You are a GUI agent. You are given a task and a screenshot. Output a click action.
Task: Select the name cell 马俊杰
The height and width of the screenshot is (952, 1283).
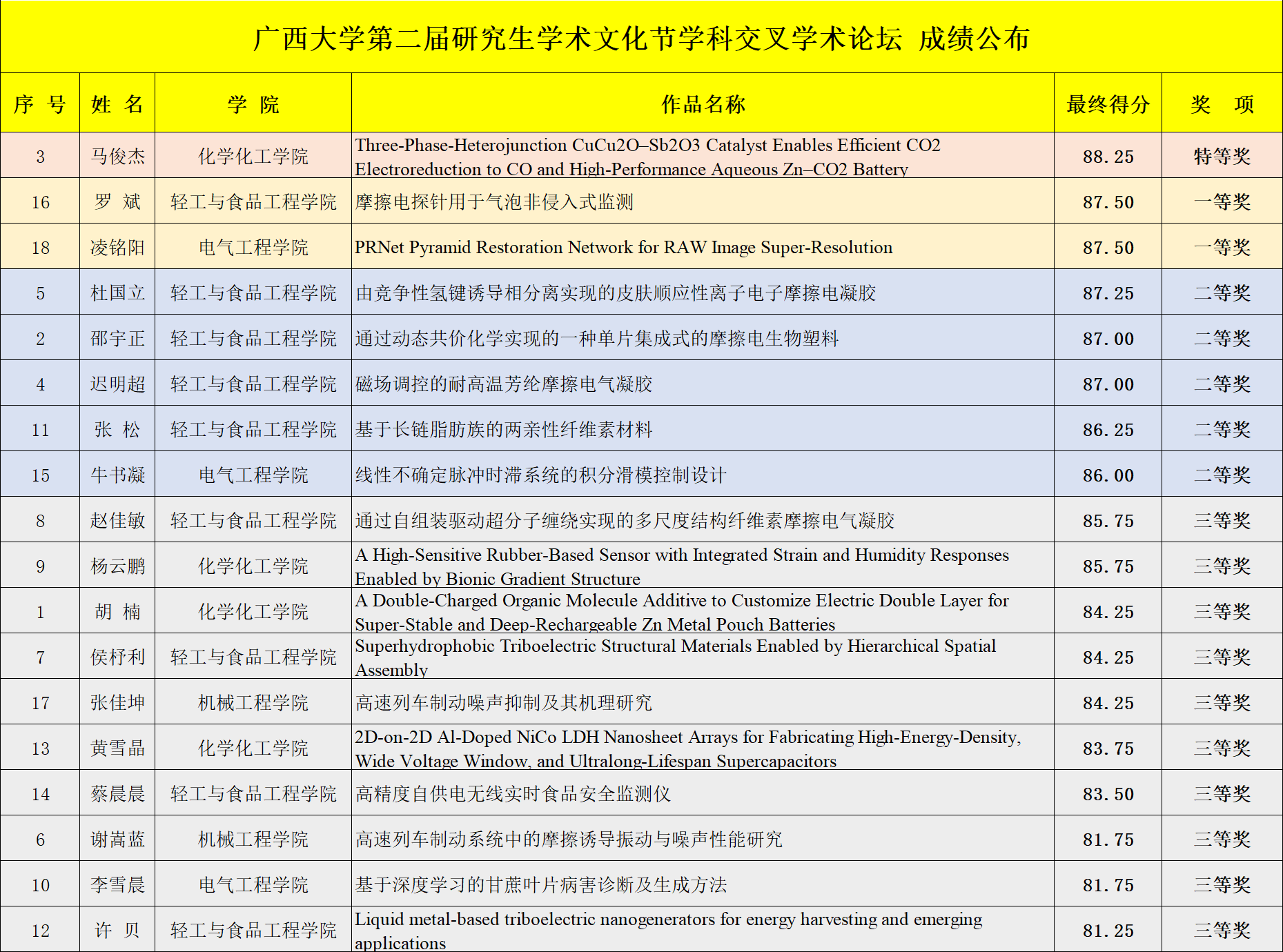(x=117, y=157)
